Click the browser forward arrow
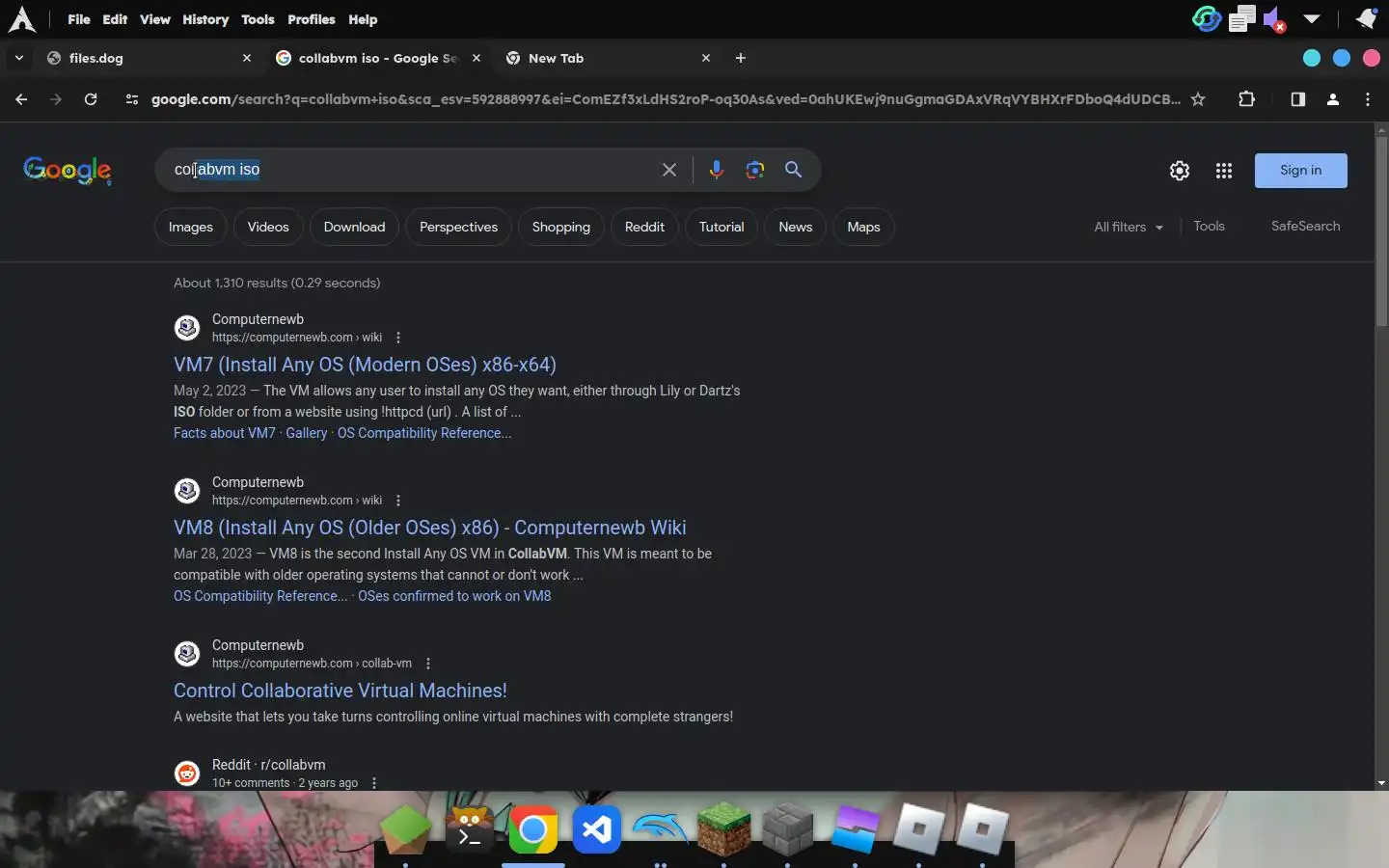The width and height of the screenshot is (1389, 868). tap(56, 99)
